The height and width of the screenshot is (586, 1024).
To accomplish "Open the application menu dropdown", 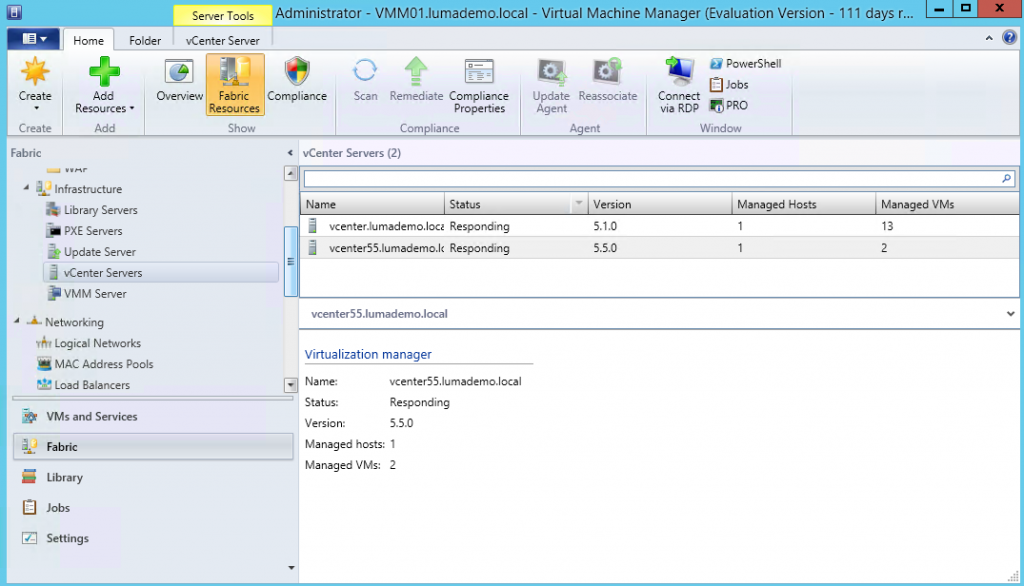I will tap(33, 39).
